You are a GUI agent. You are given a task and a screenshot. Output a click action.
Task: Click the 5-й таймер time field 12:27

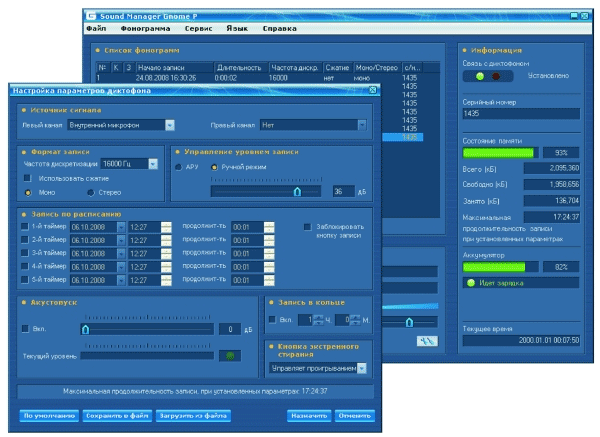145,280
